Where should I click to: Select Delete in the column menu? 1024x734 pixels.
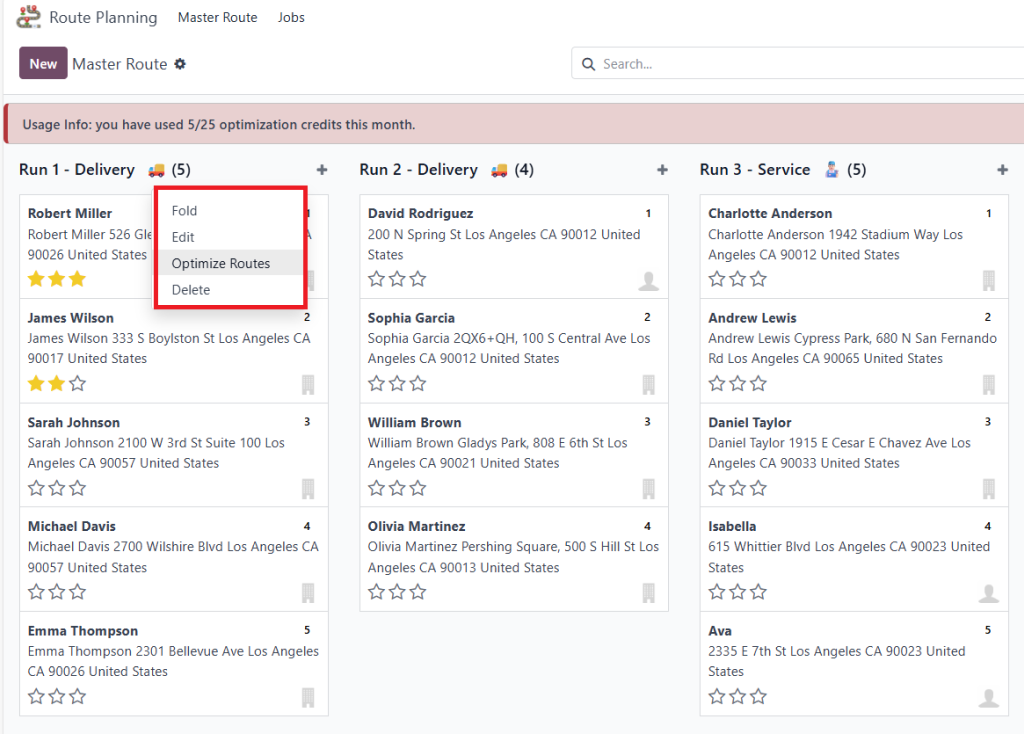tap(191, 290)
